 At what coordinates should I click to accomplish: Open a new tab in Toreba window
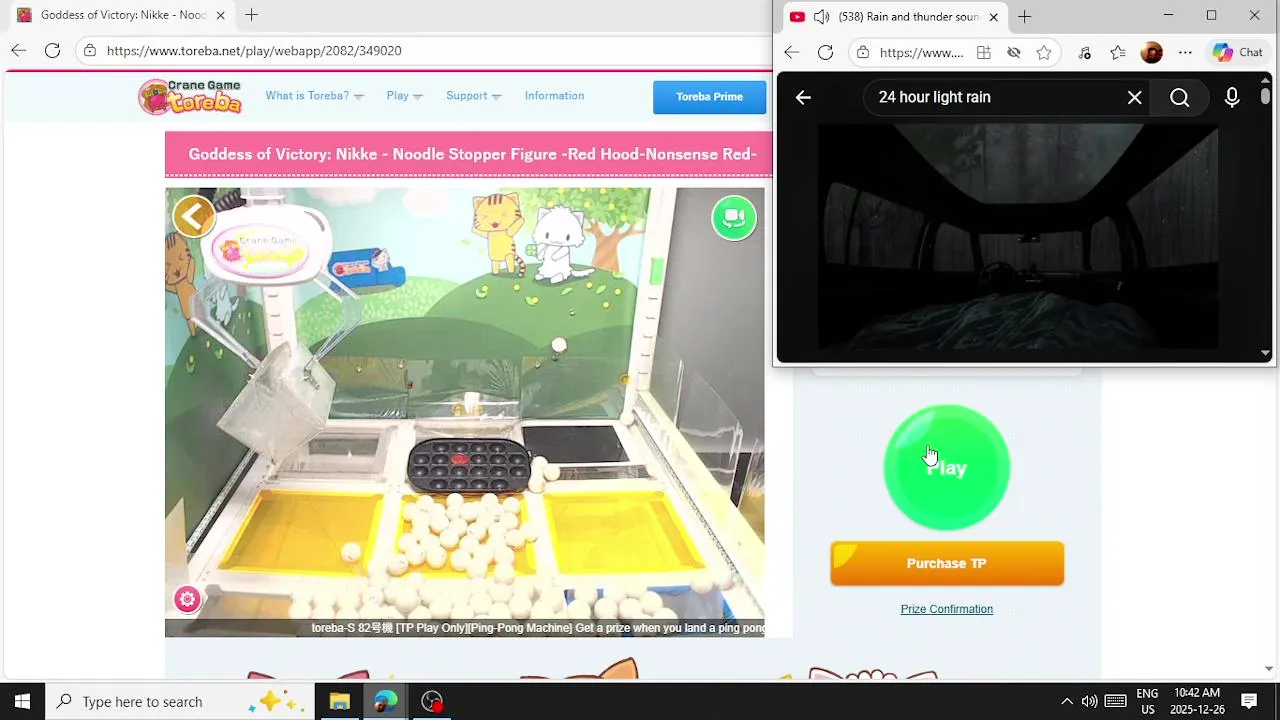[252, 15]
